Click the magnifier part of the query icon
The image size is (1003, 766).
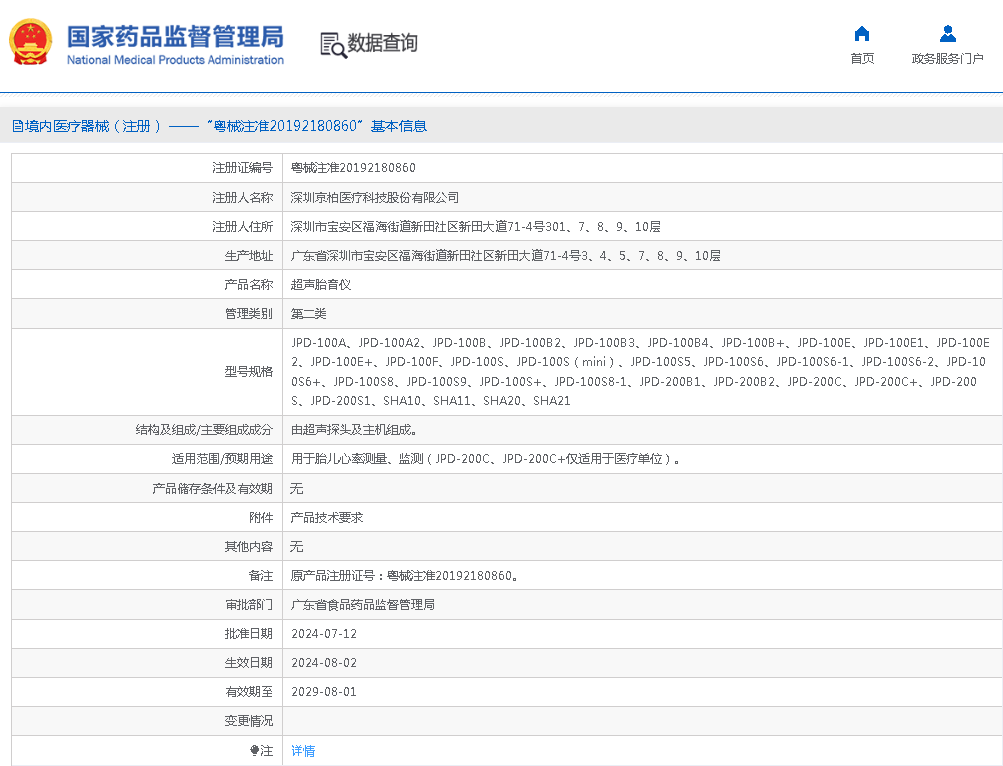[x=338, y=50]
